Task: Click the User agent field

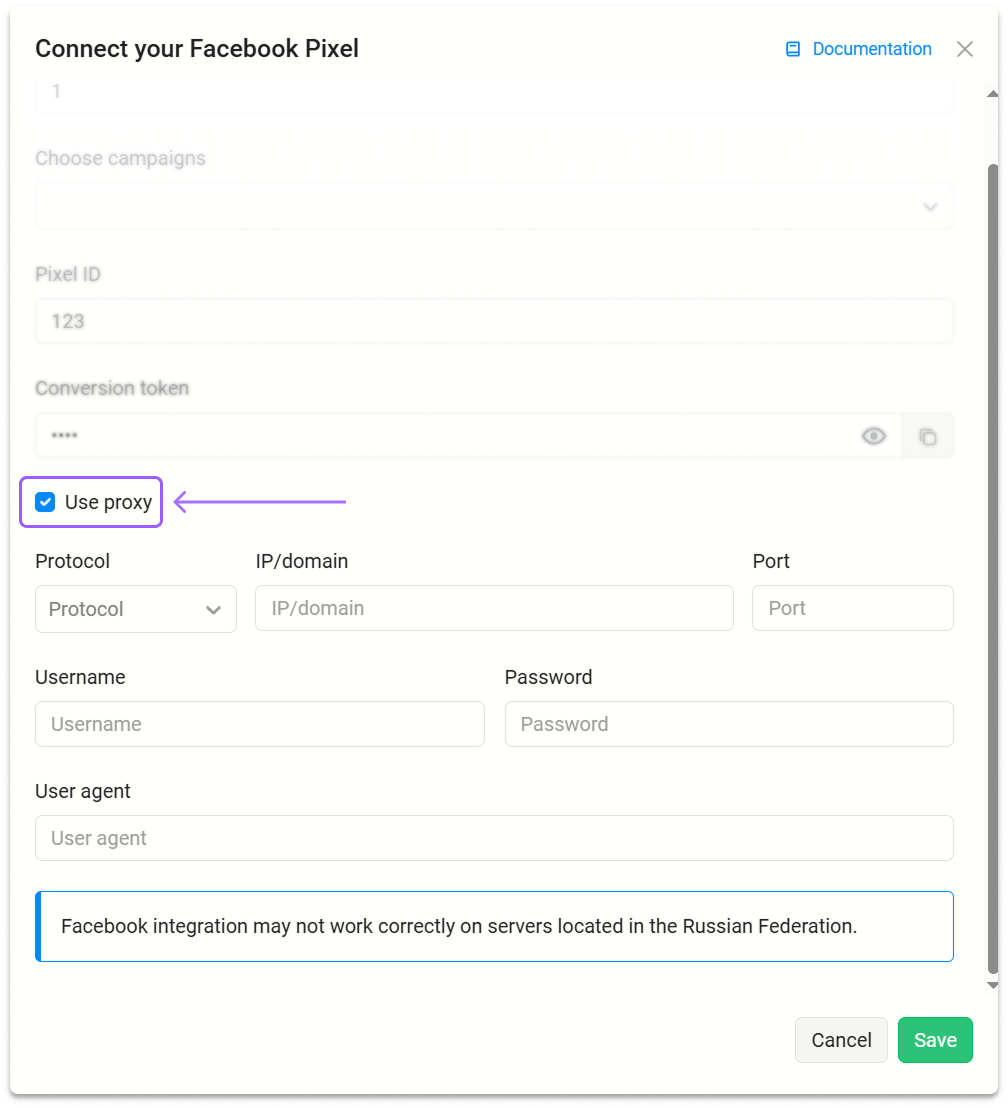Action: tap(494, 838)
